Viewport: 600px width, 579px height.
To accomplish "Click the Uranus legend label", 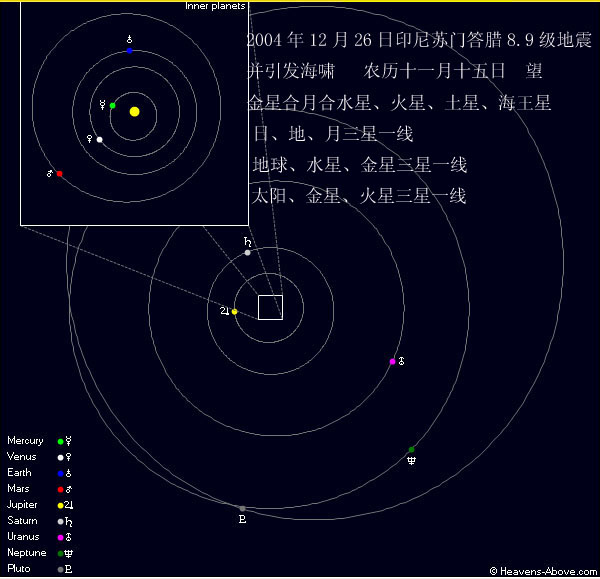I will pyautogui.click(x=23, y=537).
